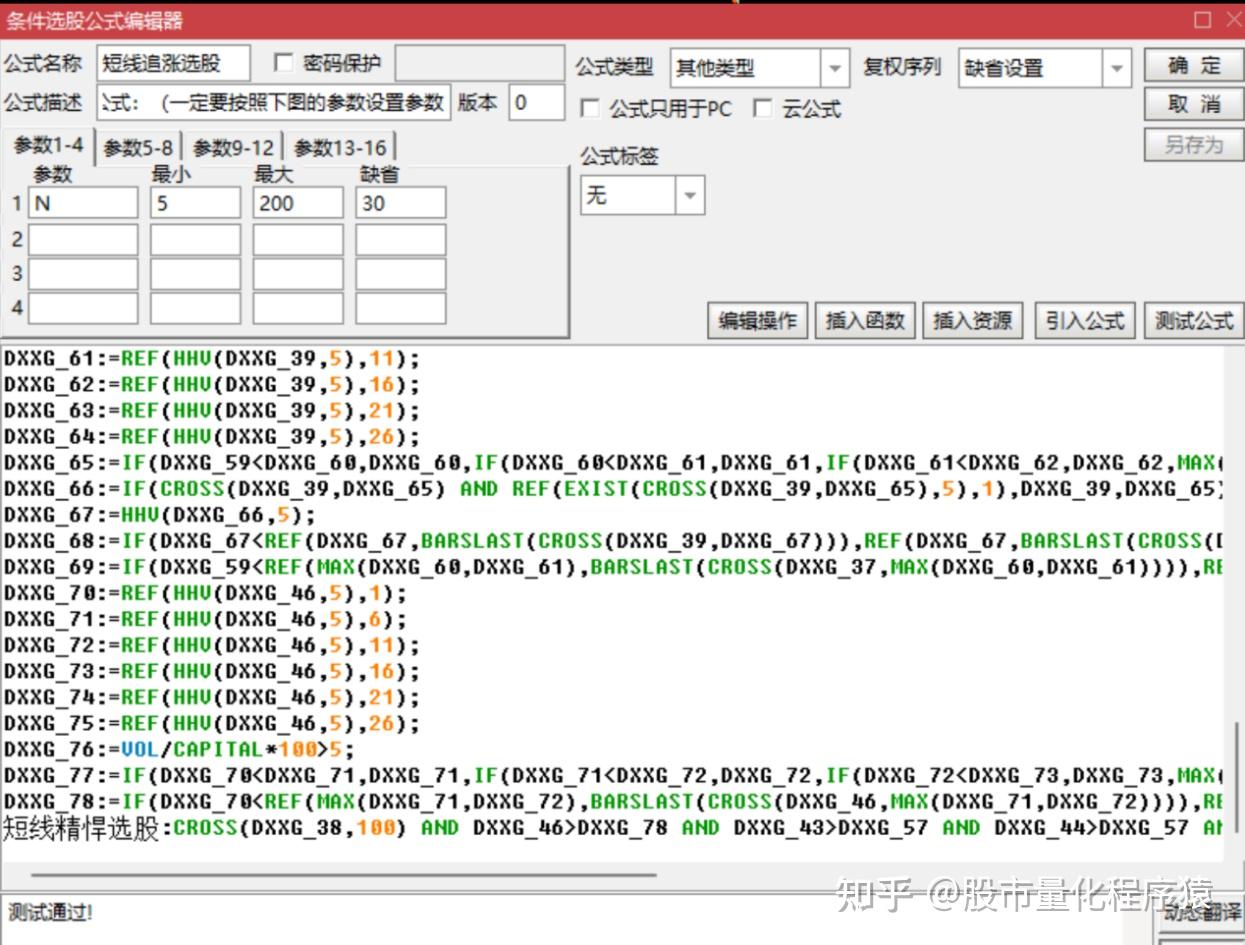Click the 公式描述 text field
Viewport: 1245px width, 945px height.
[274, 103]
